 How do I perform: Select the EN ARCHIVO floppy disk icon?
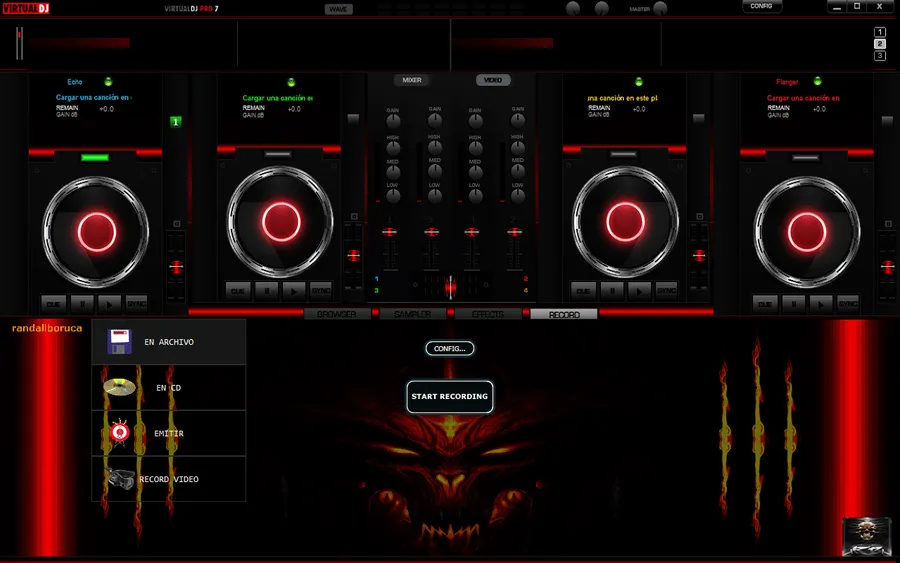click(x=119, y=341)
